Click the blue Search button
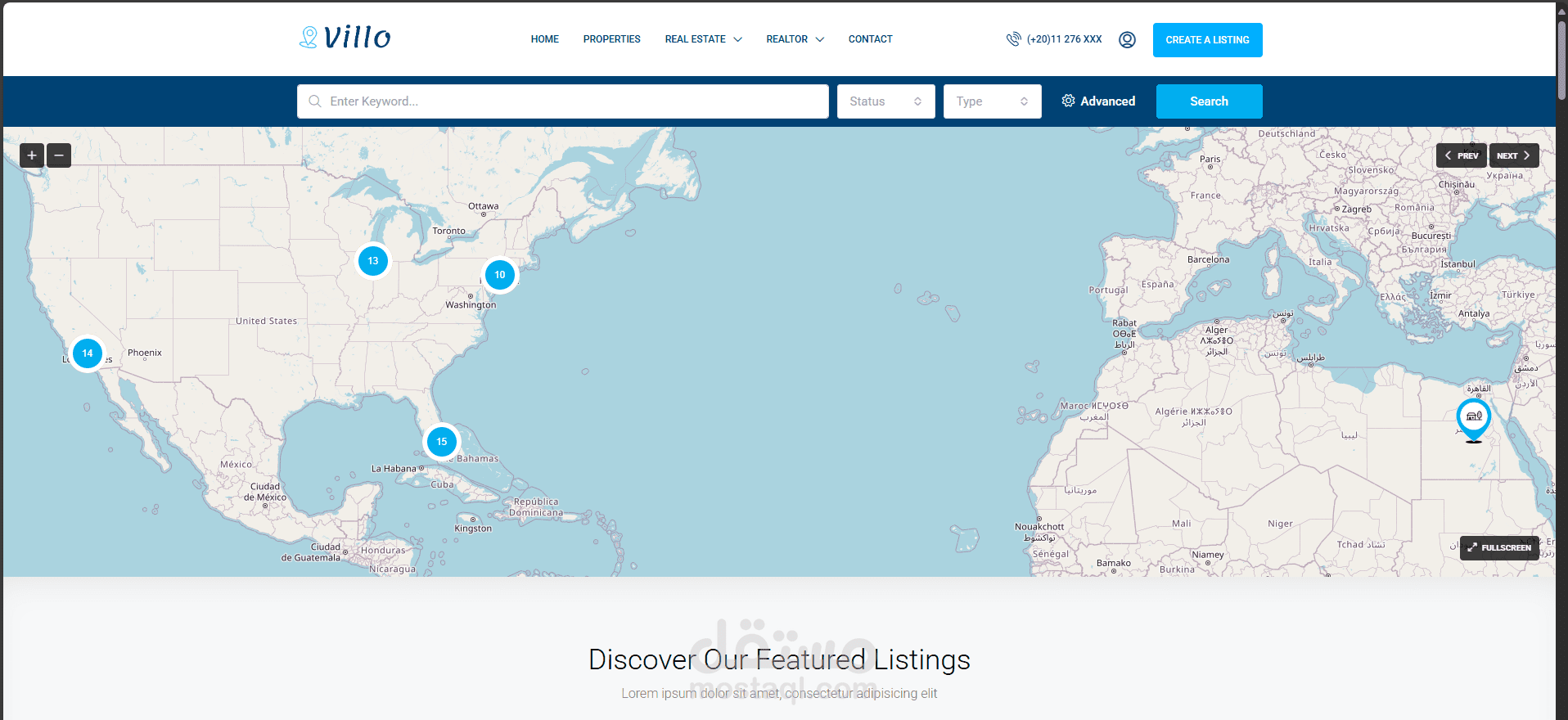Viewport: 1568px width, 720px height. tap(1209, 101)
